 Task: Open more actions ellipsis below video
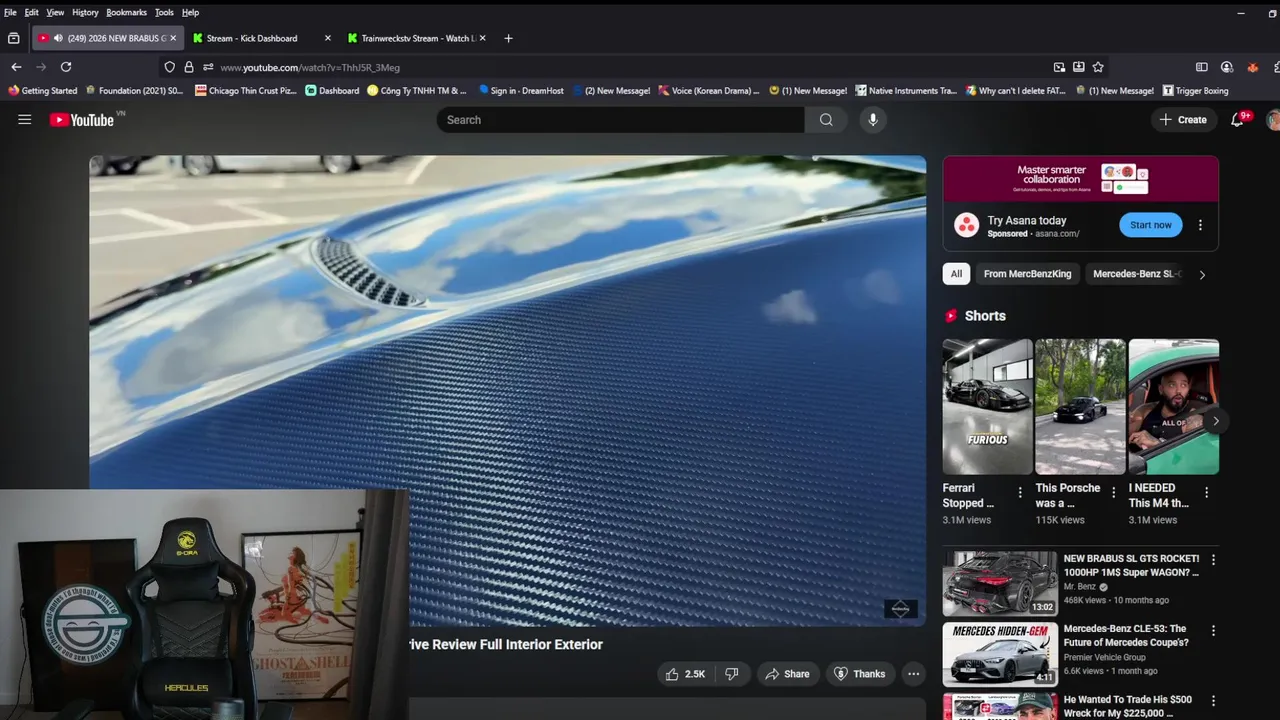coord(913,674)
